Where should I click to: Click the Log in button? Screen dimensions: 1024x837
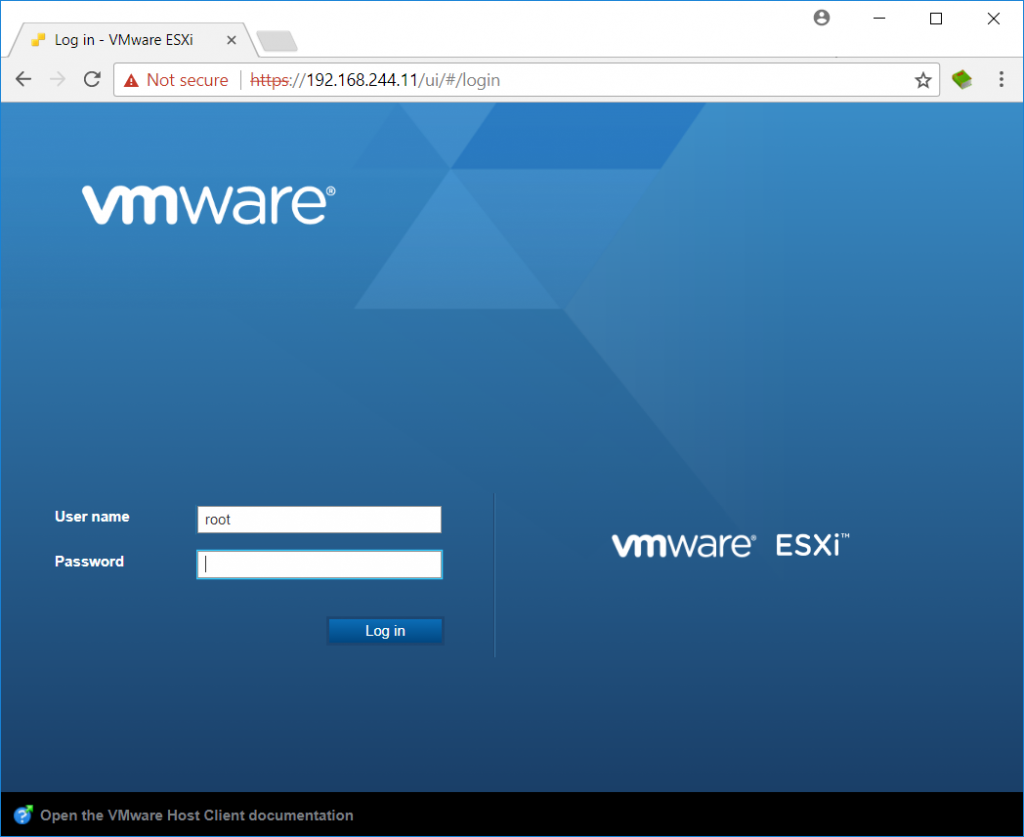click(x=385, y=631)
